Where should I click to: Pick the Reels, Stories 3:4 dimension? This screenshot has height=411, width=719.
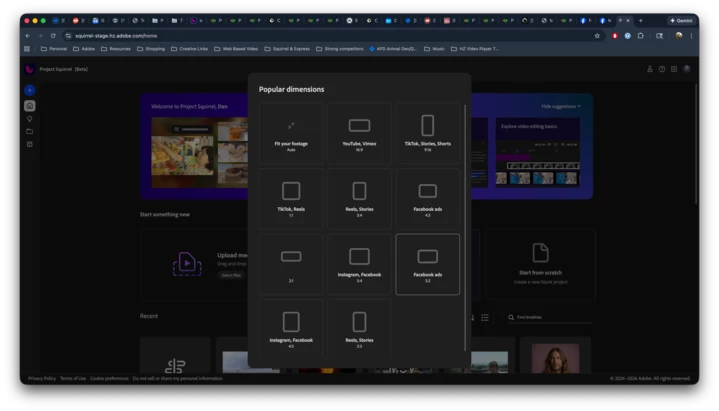pyautogui.click(x=359, y=199)
